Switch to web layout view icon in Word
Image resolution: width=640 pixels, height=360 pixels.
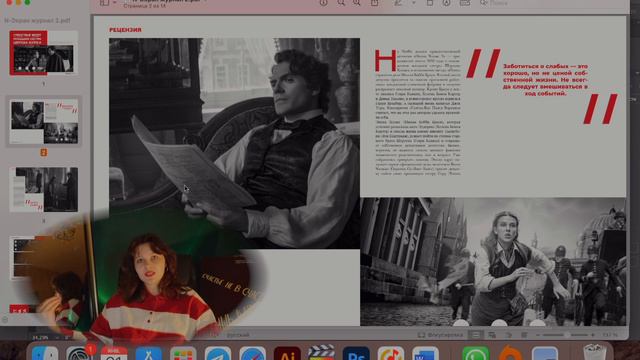[492, 335]
